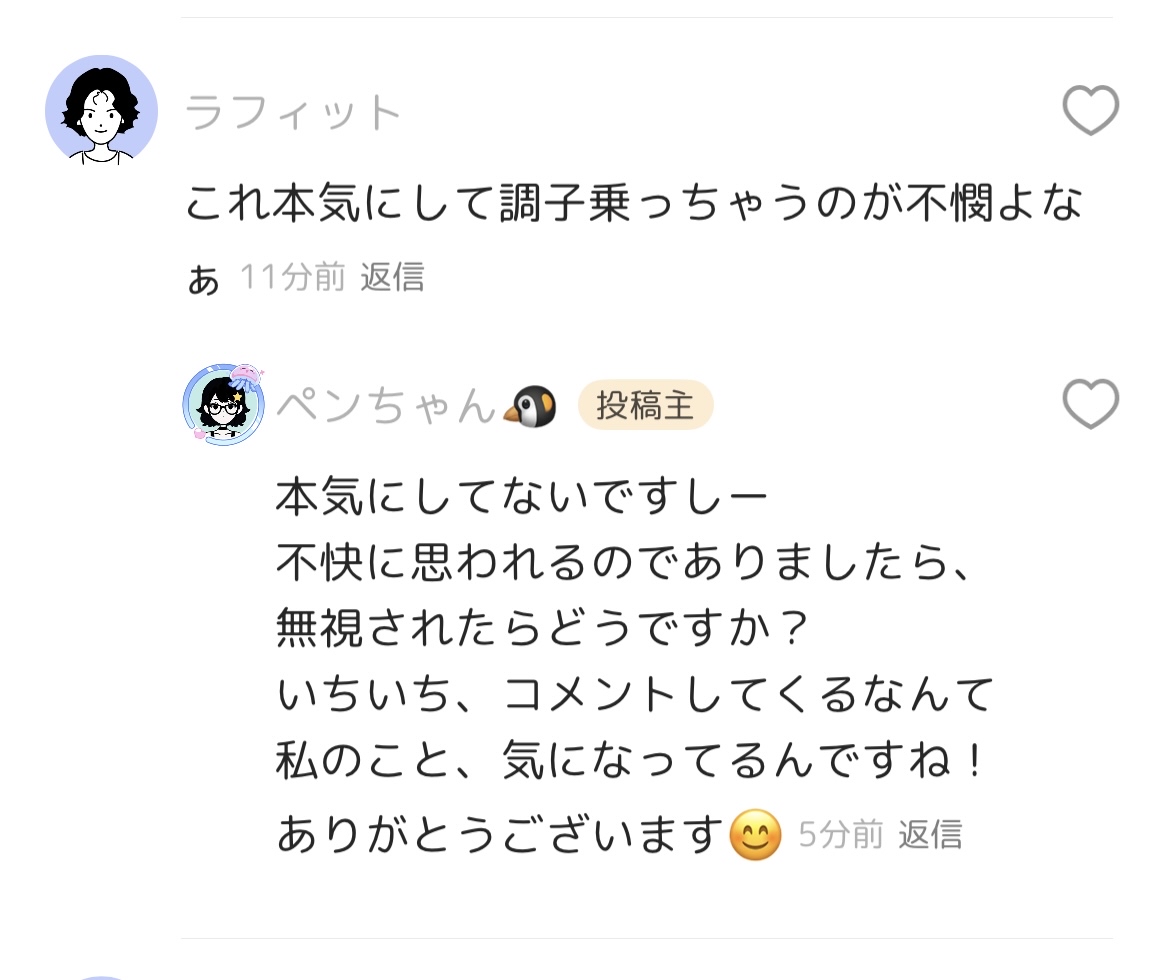1170x980 pixels.
Task: Click the 11分前 timestamp
Action: (292, 276)
